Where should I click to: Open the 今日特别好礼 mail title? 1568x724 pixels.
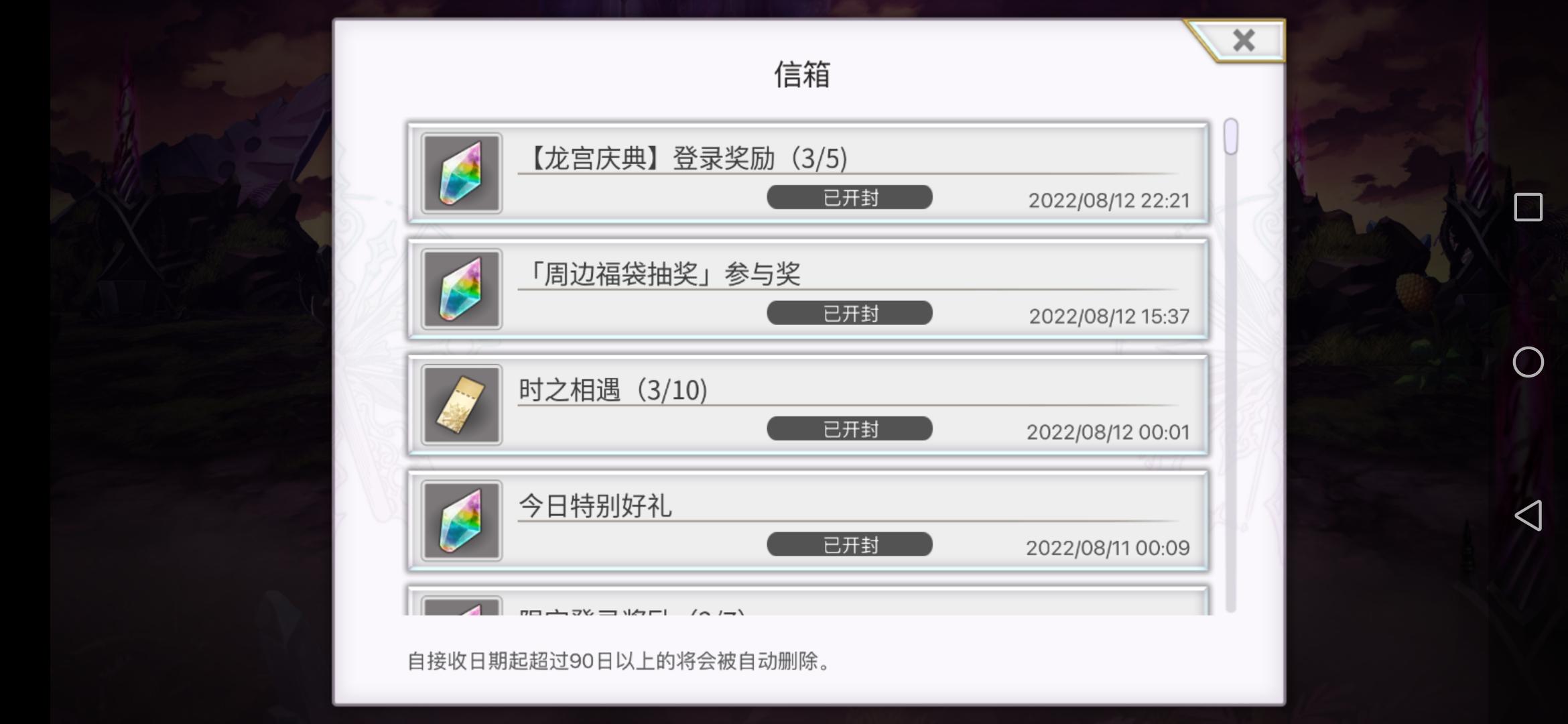[595, 505]
